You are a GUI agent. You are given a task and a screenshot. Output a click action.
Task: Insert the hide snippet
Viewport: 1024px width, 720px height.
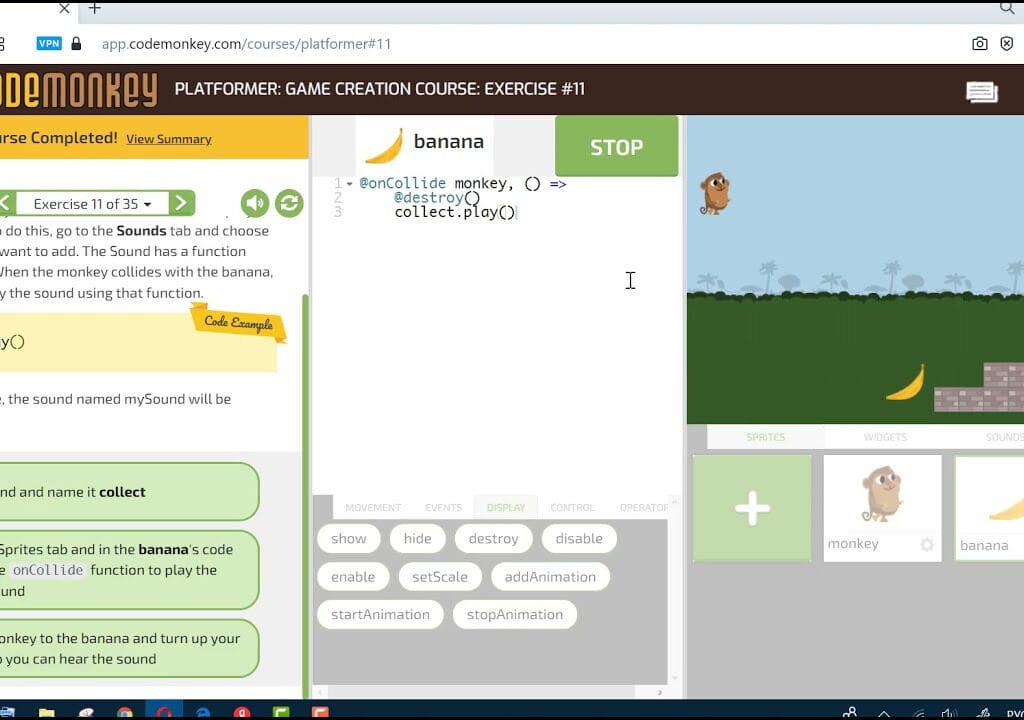[417, 538]
